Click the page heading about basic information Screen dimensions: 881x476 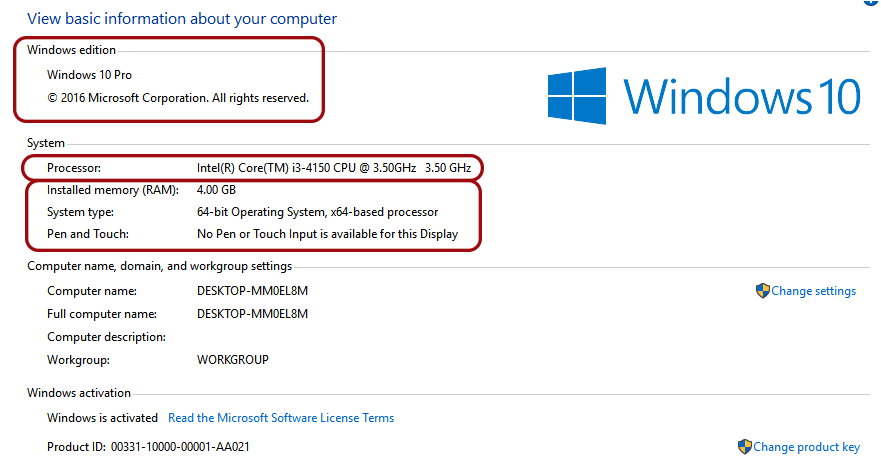pyautogui.click(x=182, y=19)
